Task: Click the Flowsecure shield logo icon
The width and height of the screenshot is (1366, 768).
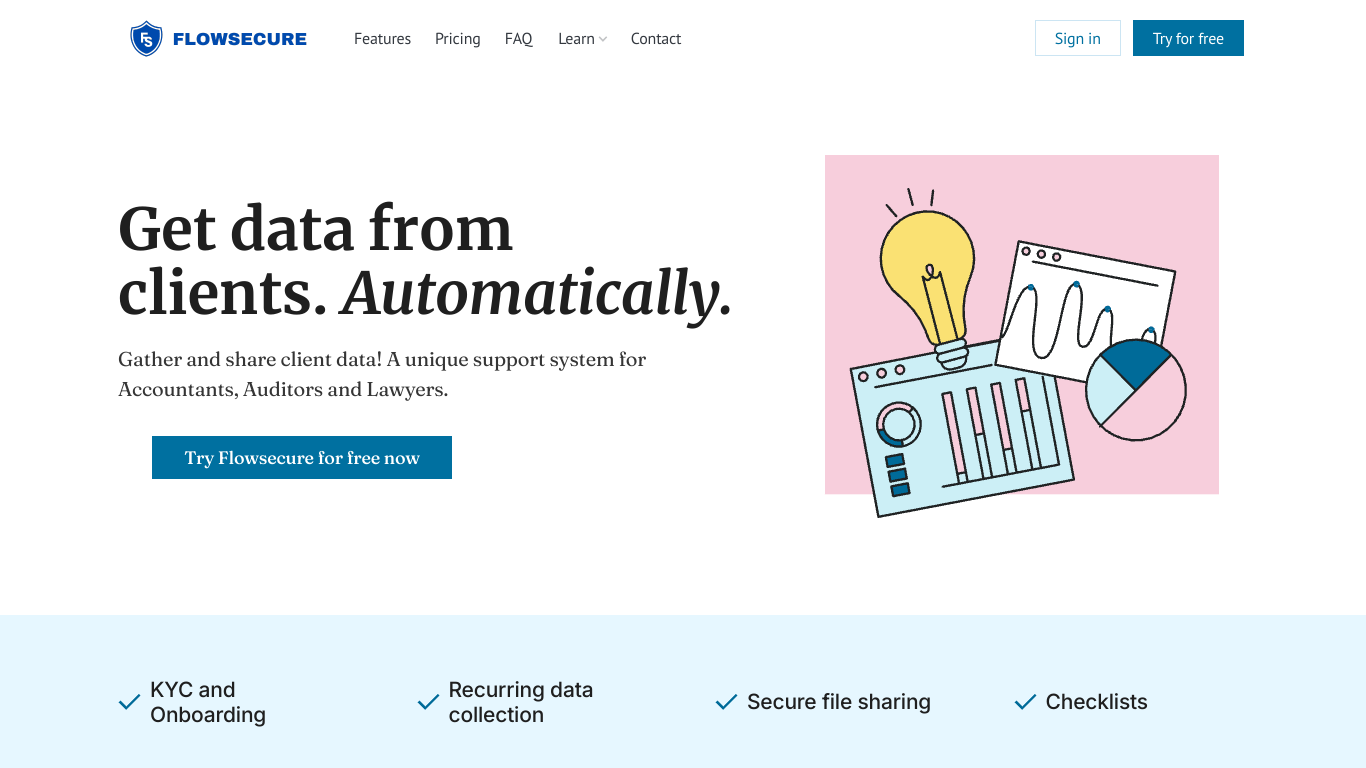Action: [x=146, y=39]
